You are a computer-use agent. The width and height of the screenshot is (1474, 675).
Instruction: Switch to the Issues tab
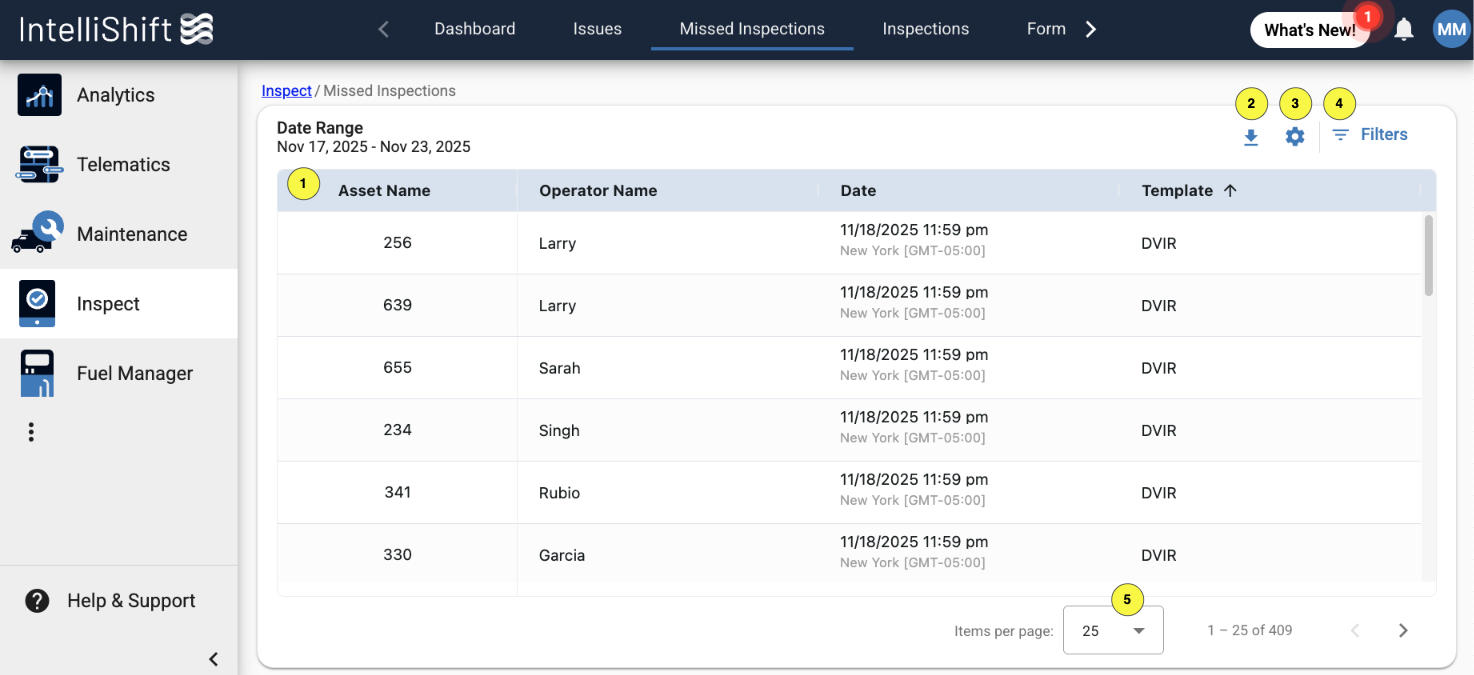click(x=597, y=29)
